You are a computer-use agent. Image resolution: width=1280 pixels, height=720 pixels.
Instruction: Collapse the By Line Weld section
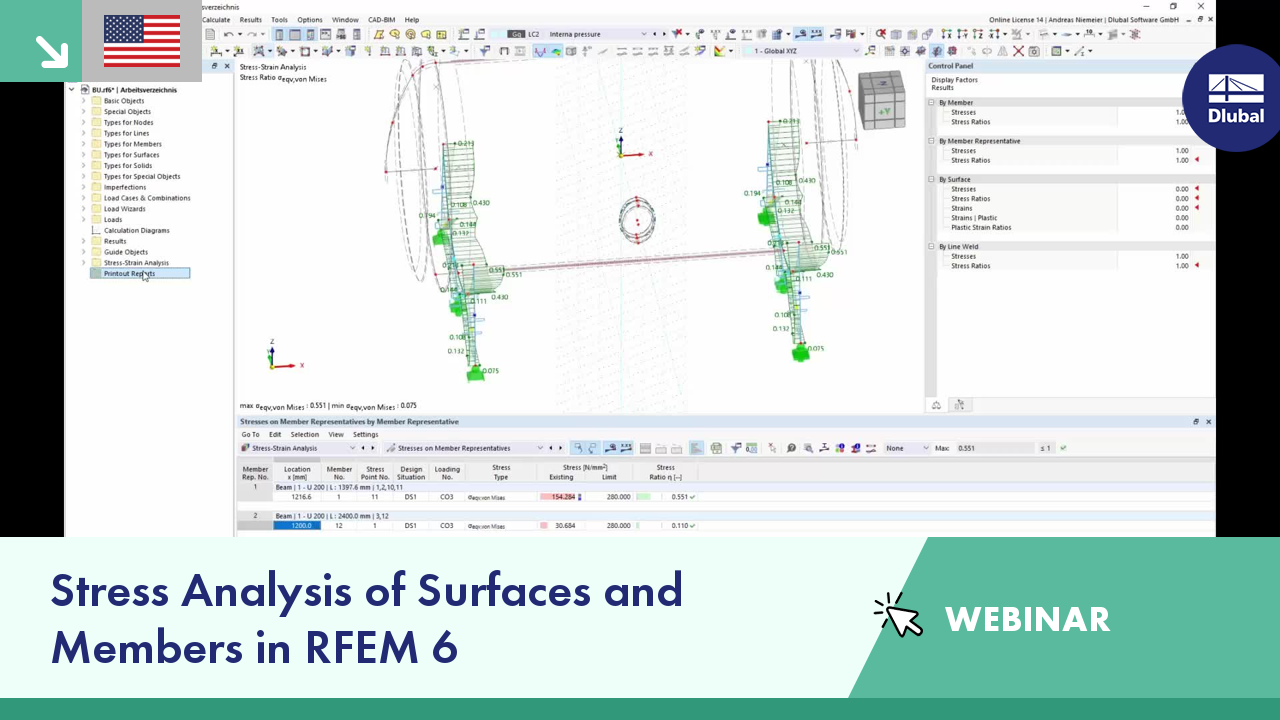point(932,247)
